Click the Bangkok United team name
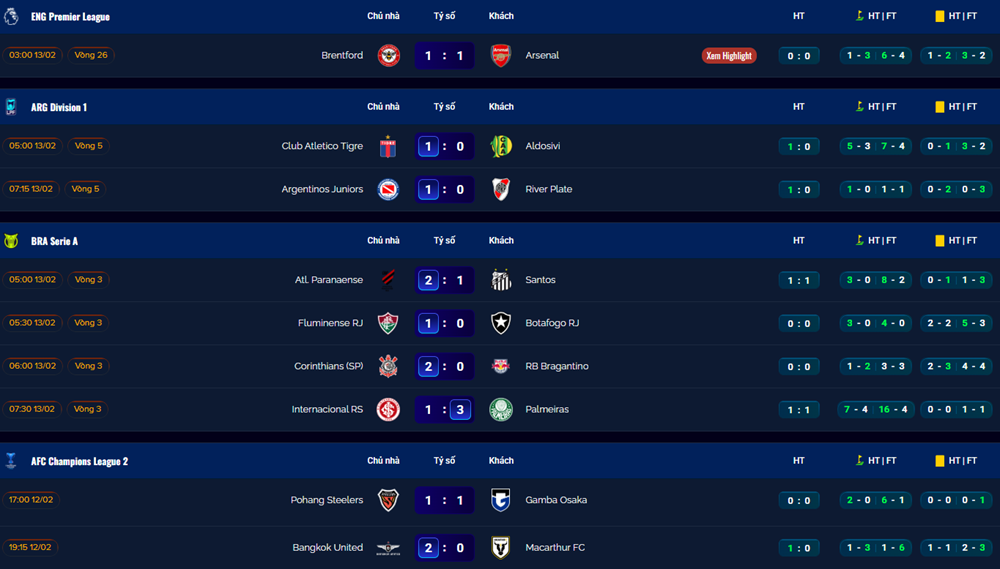The height and width of the screenshot is (569, 1000). [x=327, y=547]
